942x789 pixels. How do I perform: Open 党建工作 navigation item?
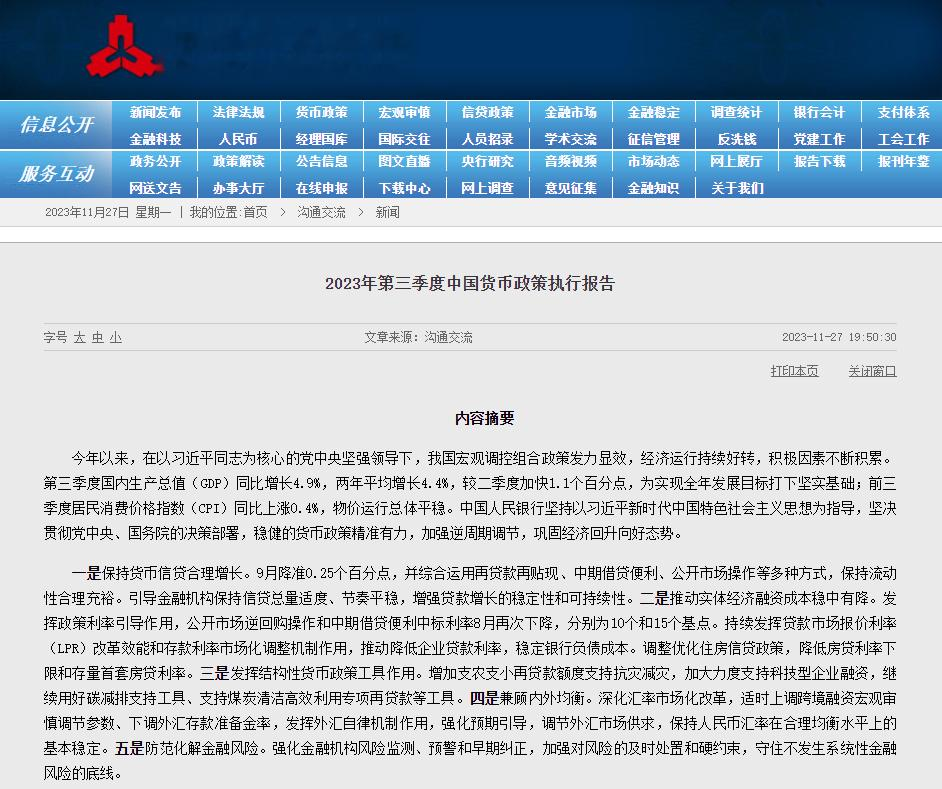pyautogui.click(x=819, y=139)
